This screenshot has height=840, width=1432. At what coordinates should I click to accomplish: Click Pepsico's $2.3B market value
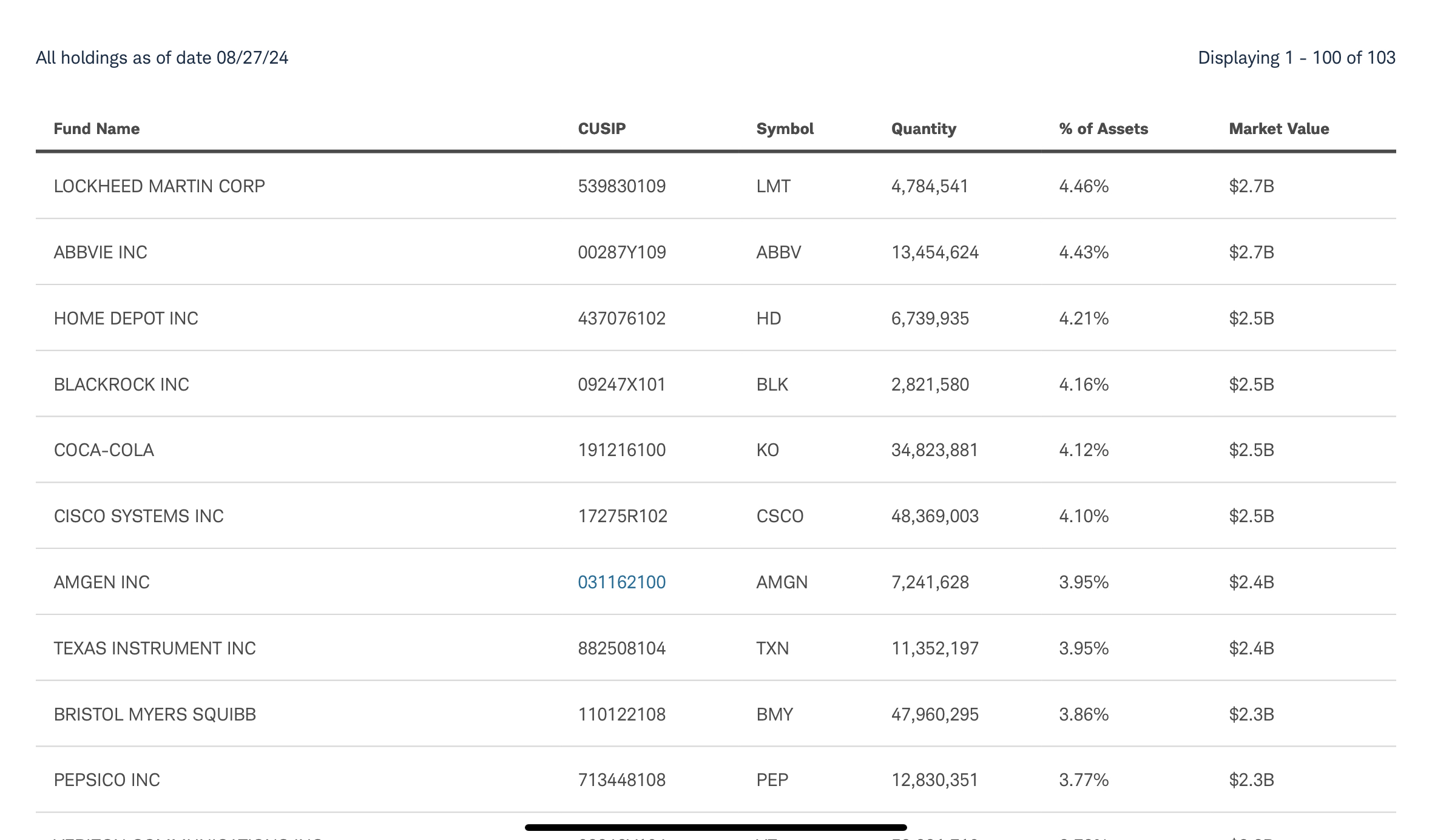[x=1251, y=780]
